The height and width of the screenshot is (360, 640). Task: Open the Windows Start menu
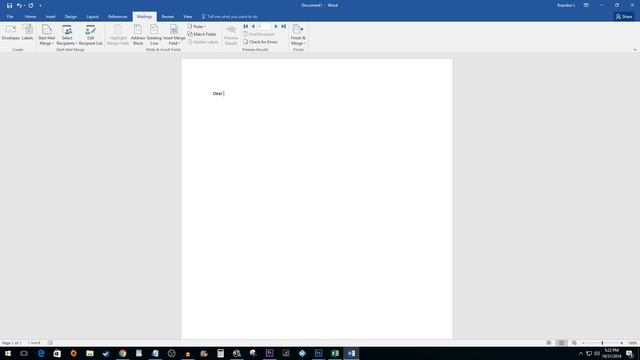(8, 353)
